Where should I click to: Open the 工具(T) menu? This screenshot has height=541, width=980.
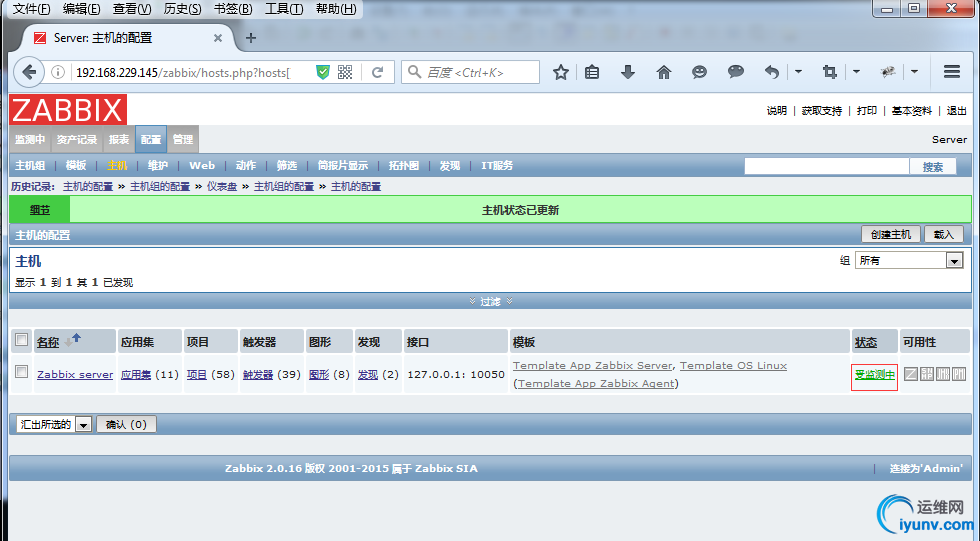284,9
